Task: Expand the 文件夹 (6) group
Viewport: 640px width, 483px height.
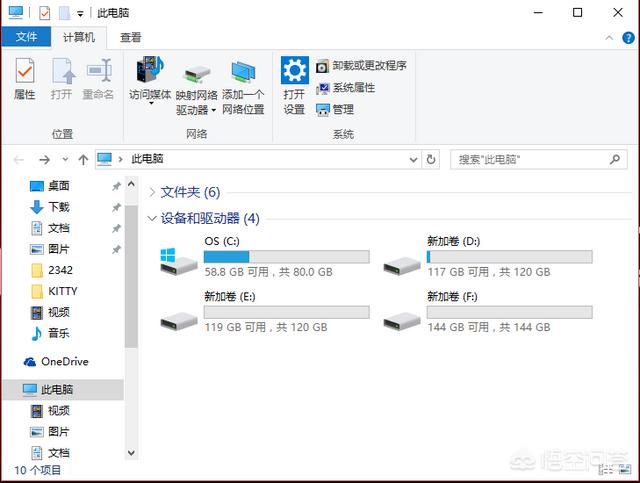Action: [x=152, y=192]
